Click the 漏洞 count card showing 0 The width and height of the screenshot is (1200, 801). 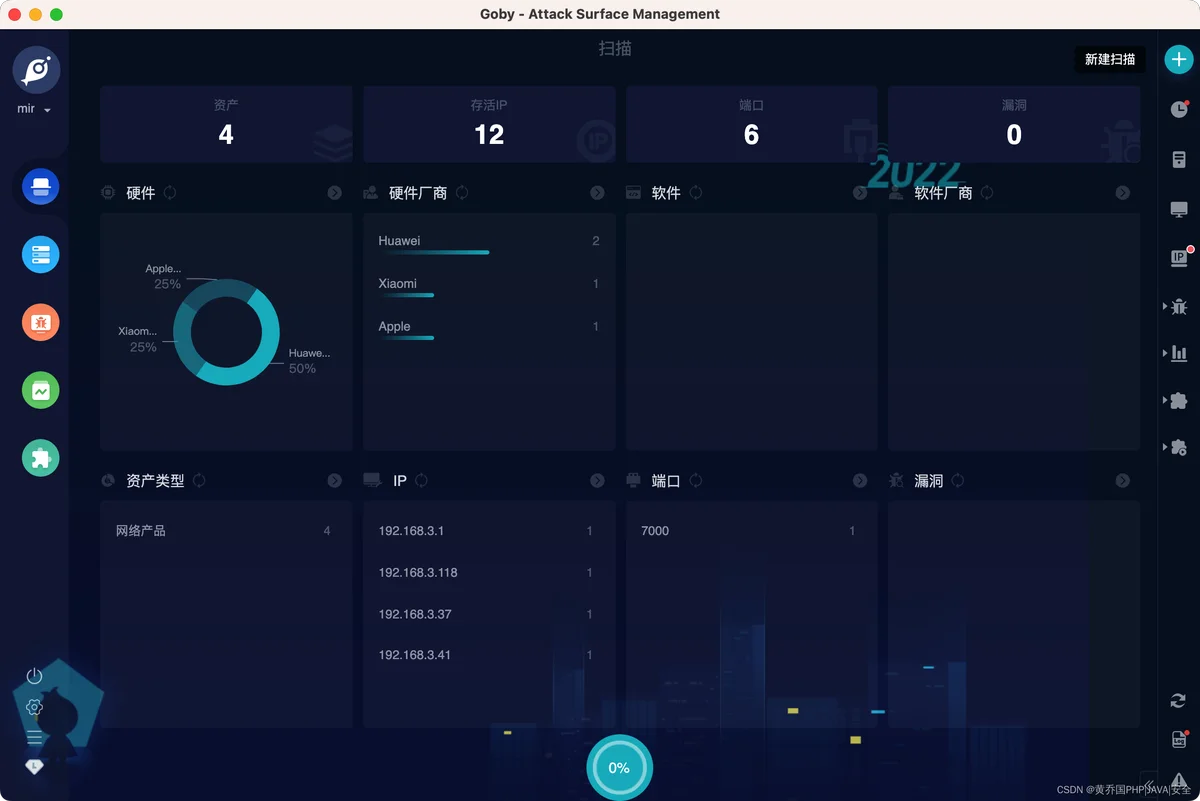point(1014,124)
